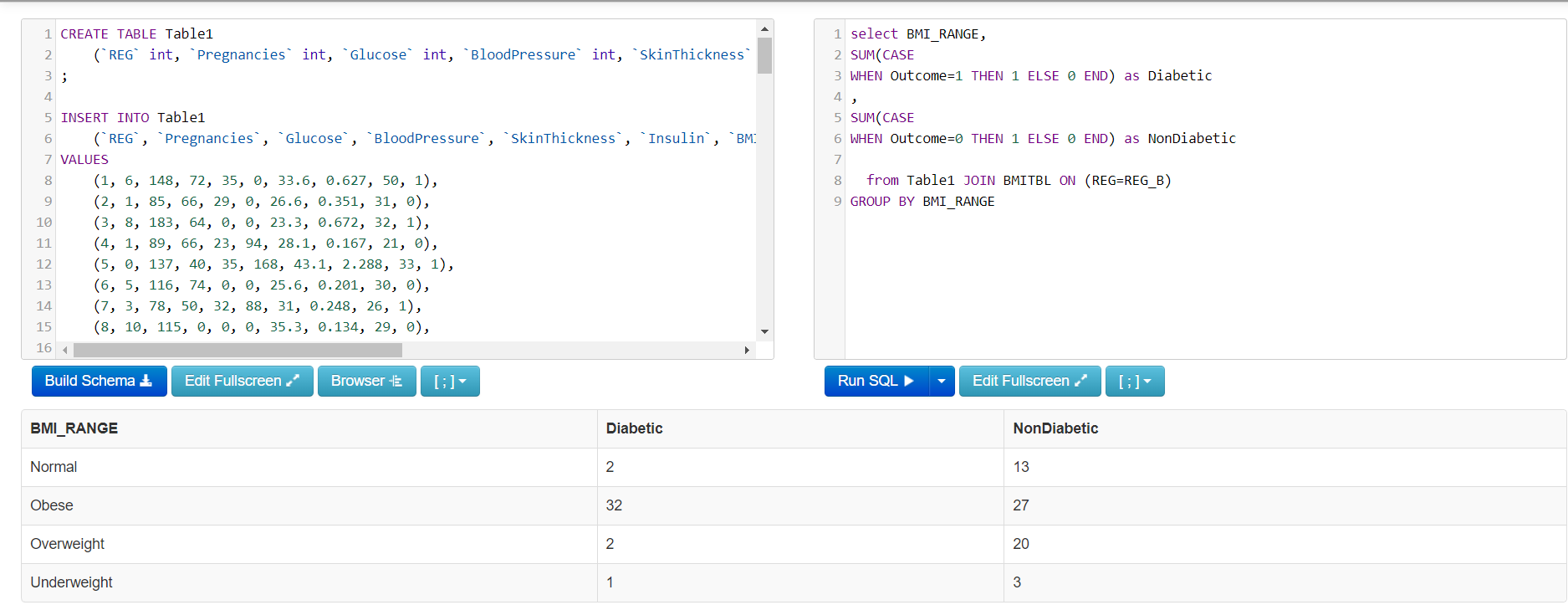Click the VALUES keyword line
1568x605 pixels.
(84, 160)
